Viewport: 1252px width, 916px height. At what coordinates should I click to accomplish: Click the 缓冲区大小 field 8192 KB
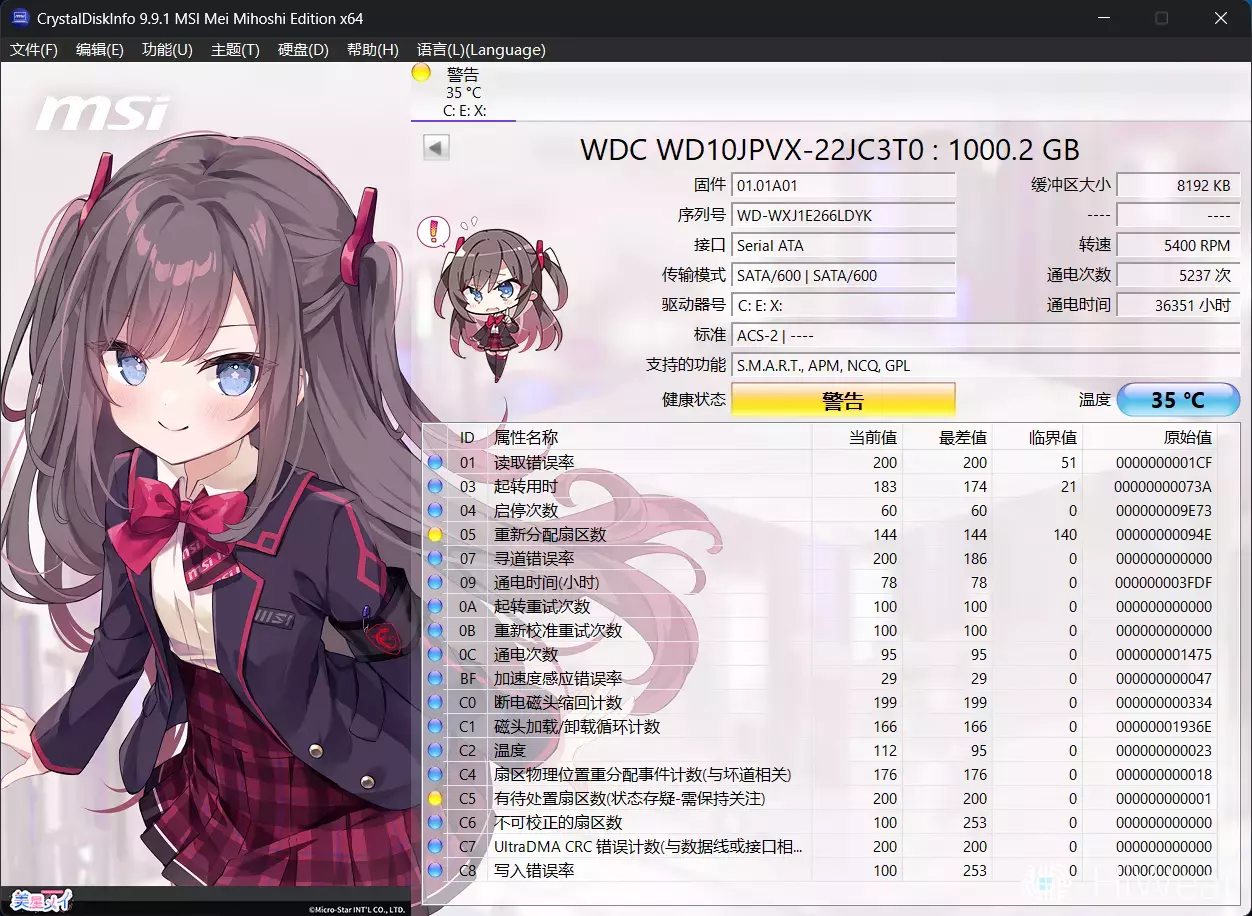click(1178, 185)
